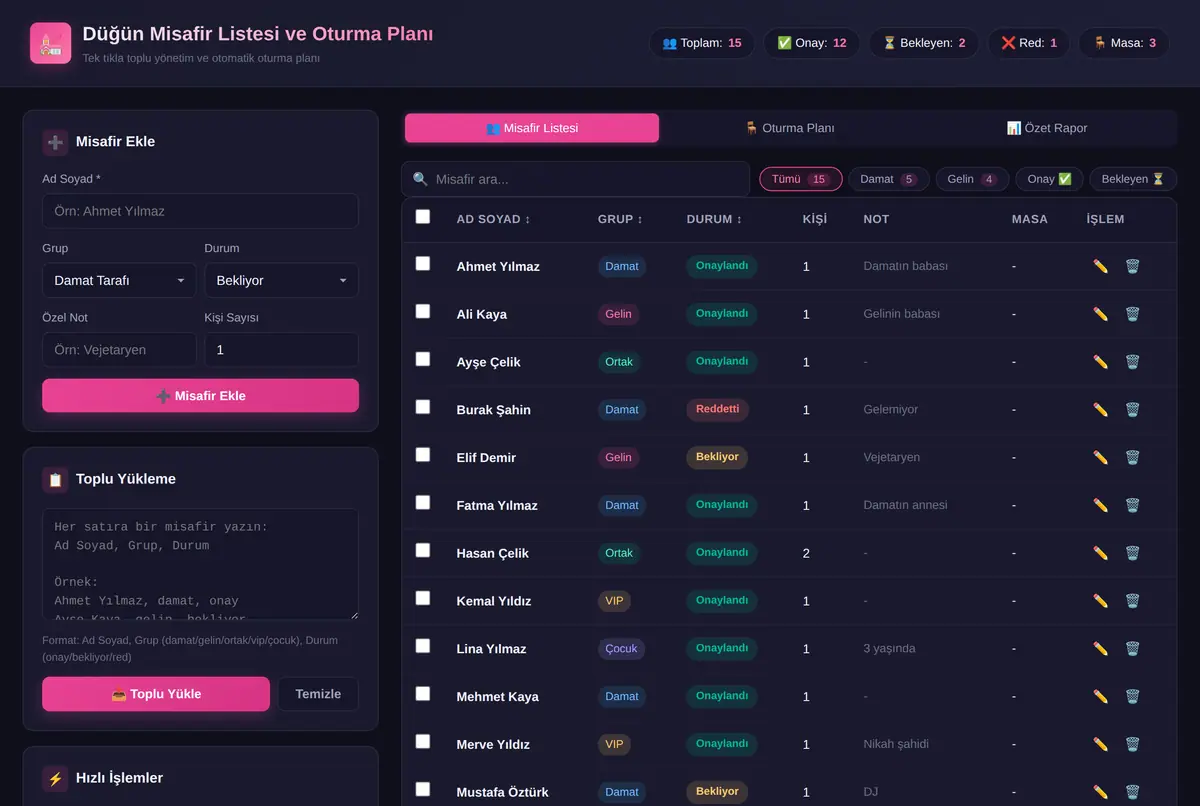Screen dimensions: 1200x806
Task: Open the Özet Rapor tab
Action: [x=1047, y=128]
